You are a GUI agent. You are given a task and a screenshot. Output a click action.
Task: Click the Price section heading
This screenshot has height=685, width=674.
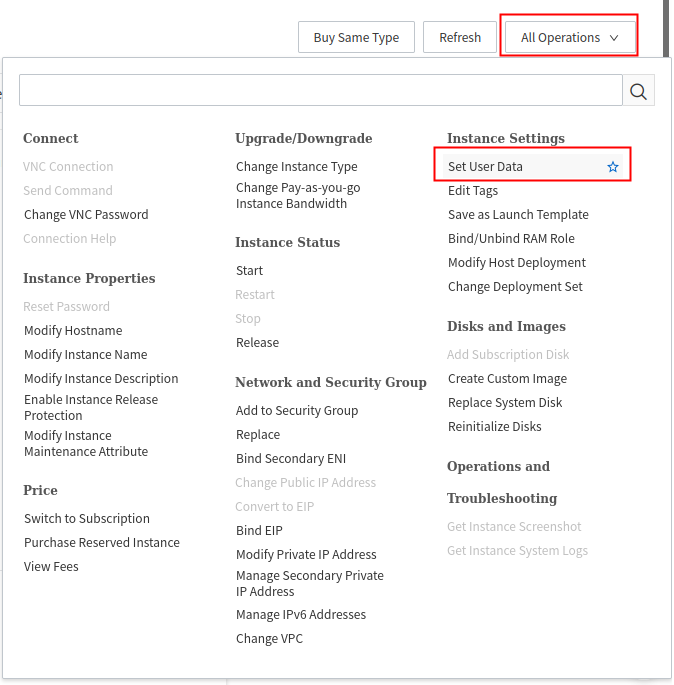pyautogui.click(x=40, y=490)
